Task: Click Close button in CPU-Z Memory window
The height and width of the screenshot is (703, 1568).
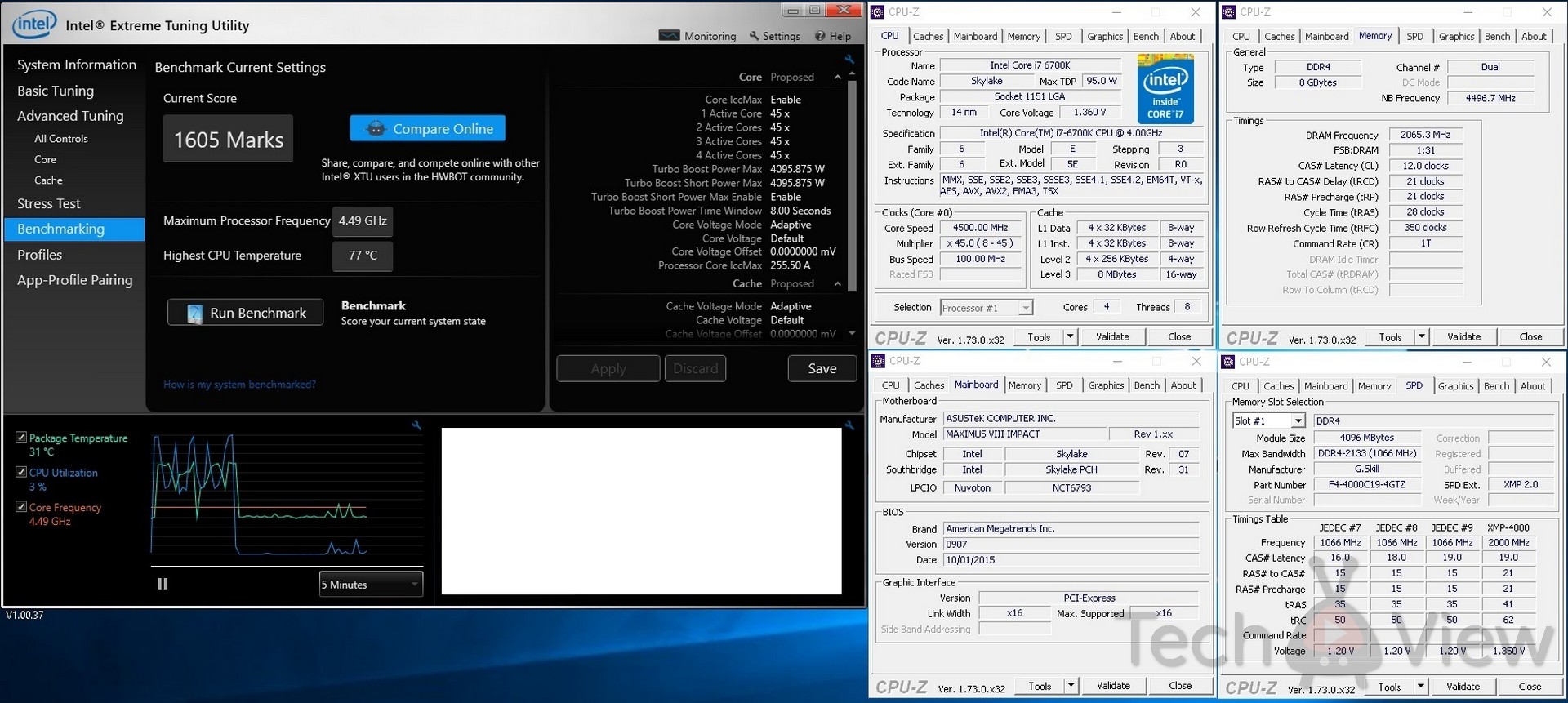Action: coord(1530,336)
